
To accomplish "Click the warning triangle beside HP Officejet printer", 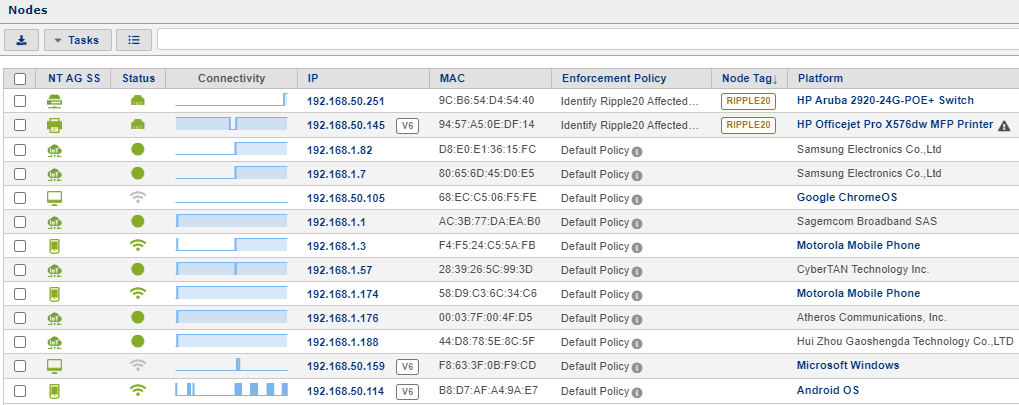I will 1004,125.
